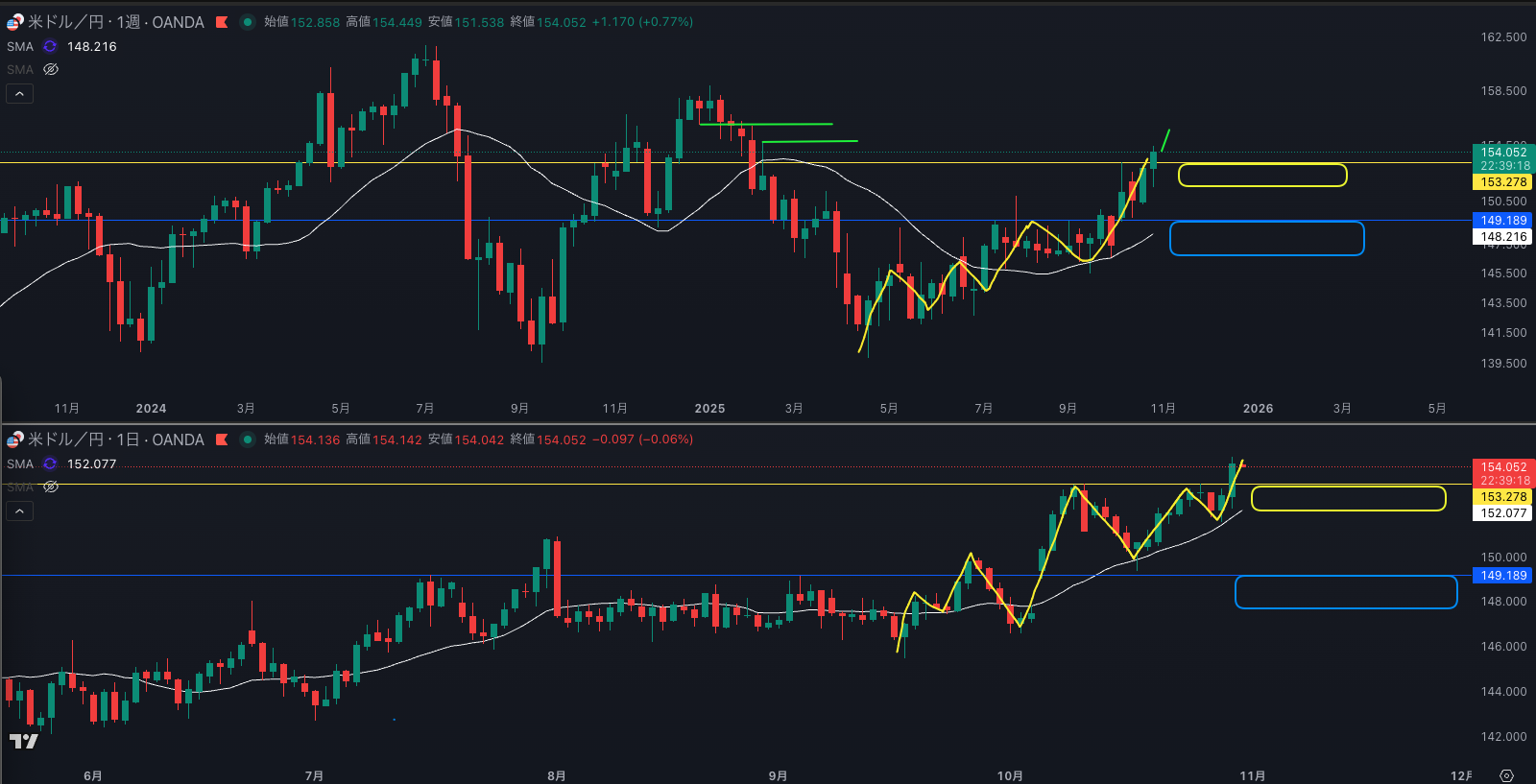1536x784 pixels.
Task: Select the SMA 152.077 indicator label
Action: click(20, 463)
